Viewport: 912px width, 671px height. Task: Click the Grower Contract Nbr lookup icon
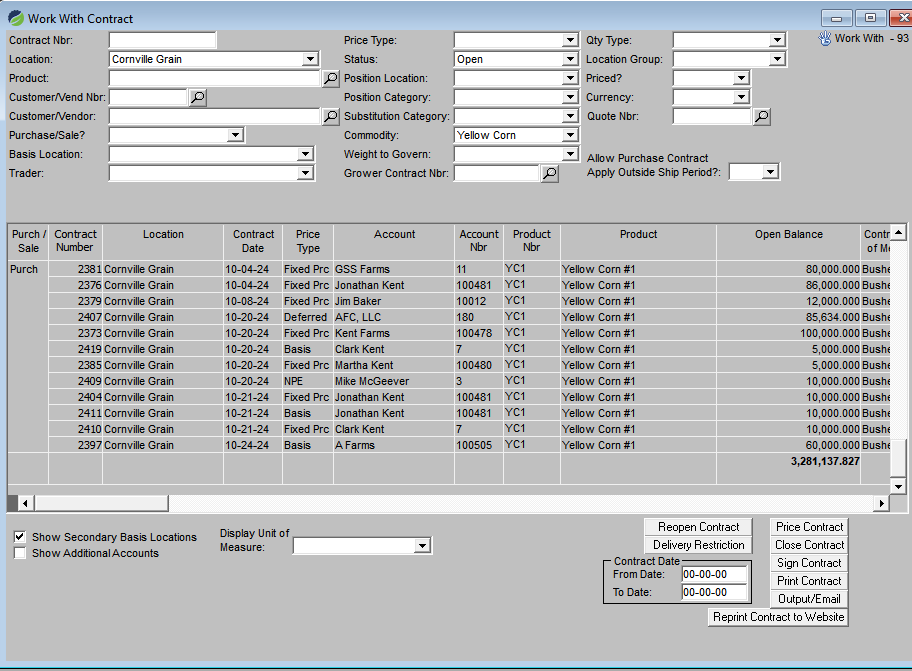[550, 173]
